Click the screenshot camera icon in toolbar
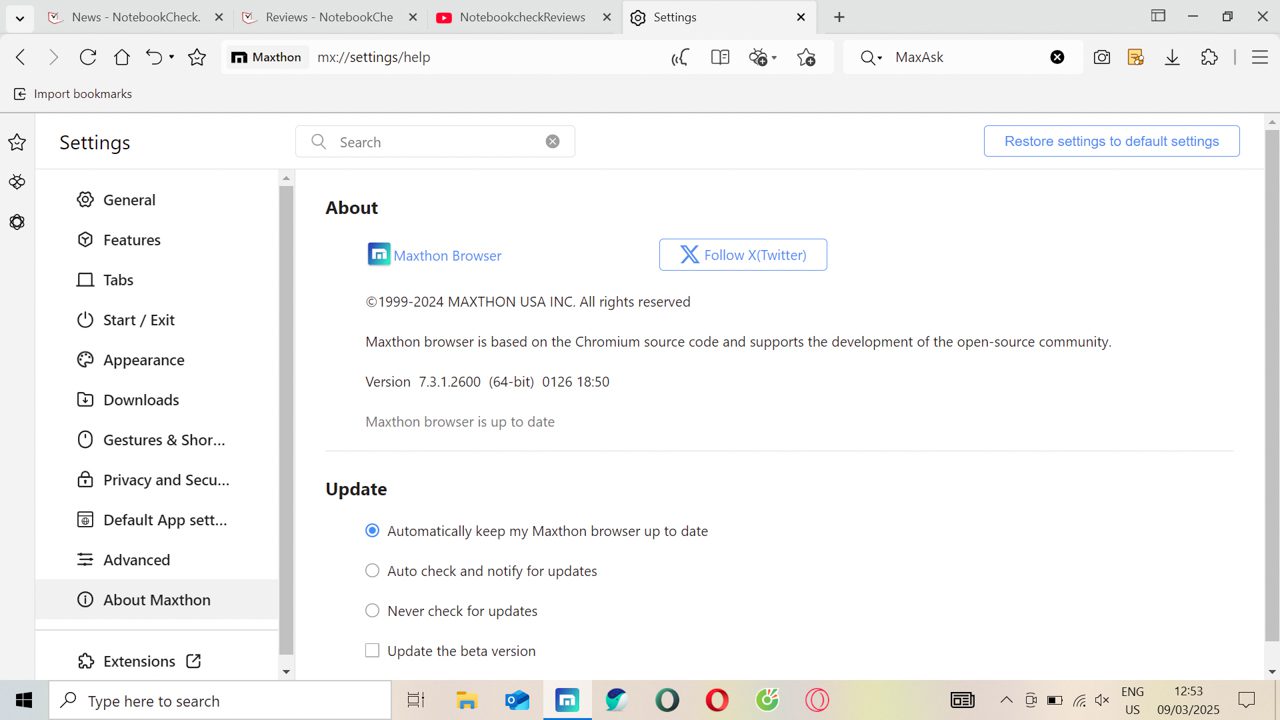Image resolution: width=1280 pixels, height=720 pixels. click(1101, 57)
